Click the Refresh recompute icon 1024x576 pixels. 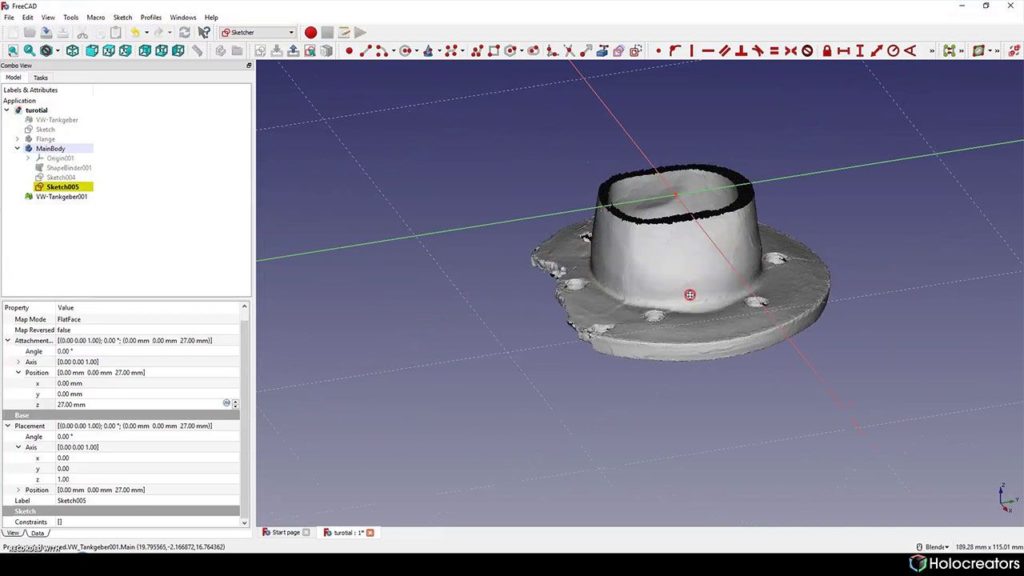click(x=185, y=33)
